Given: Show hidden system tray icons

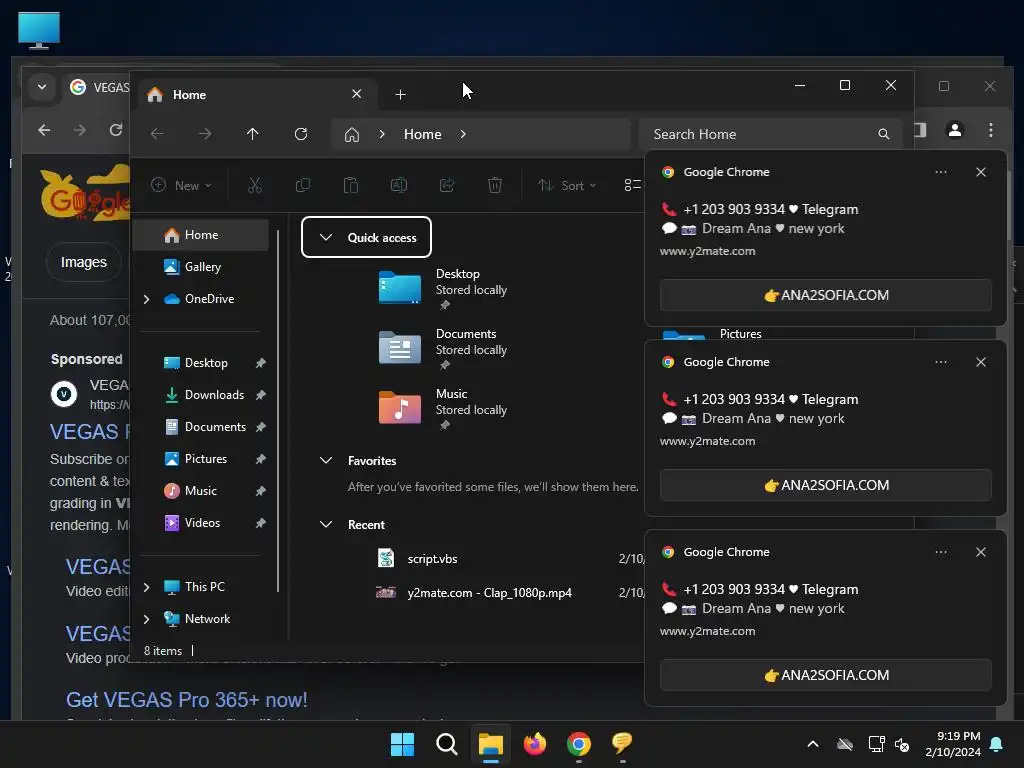Looking at the screenshot, I should (x=813, y=744).
